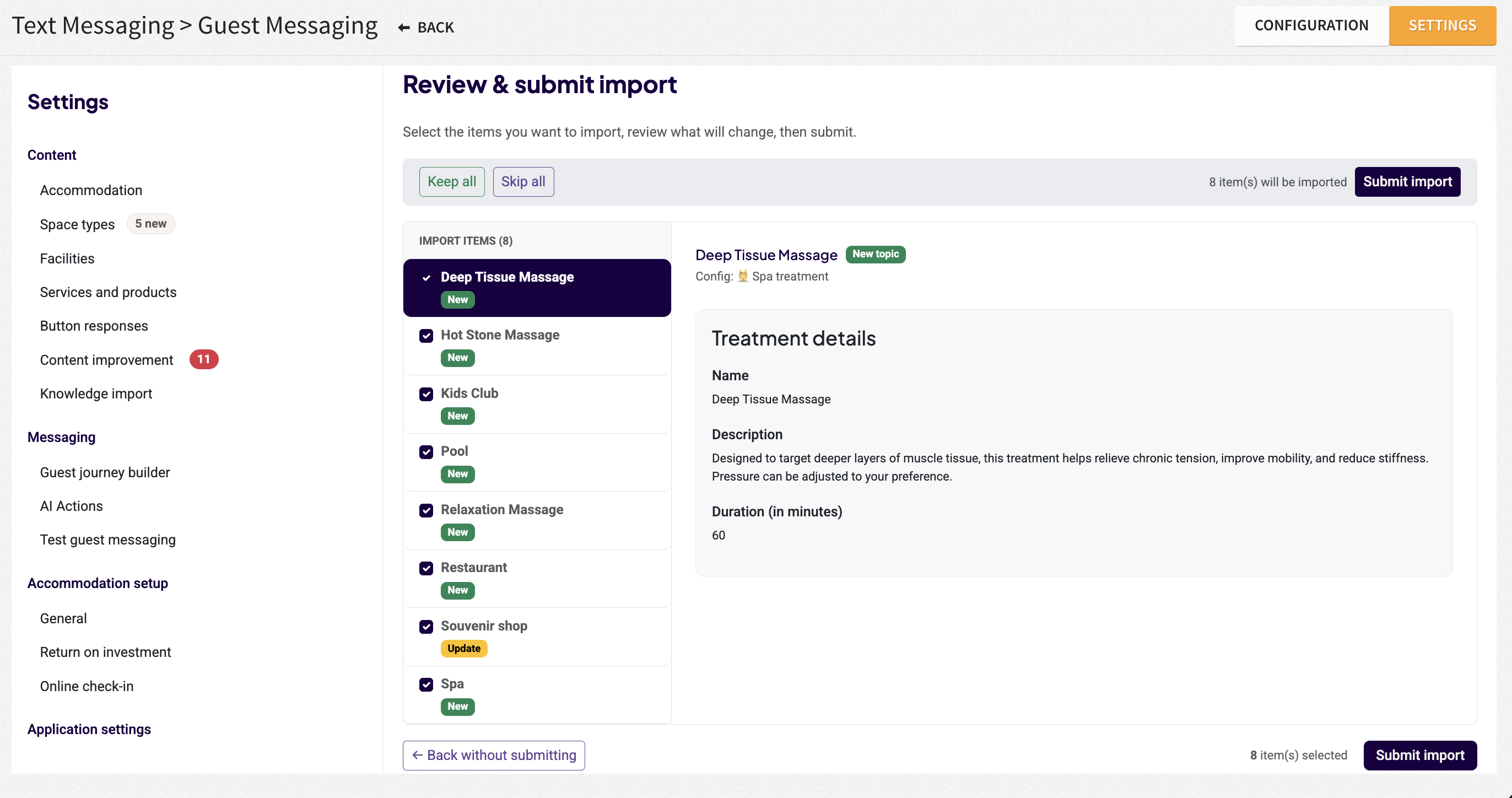Click the Deep Tissue Massage detail title
This screenshot has height=798, width=1512.
[766, 255]
